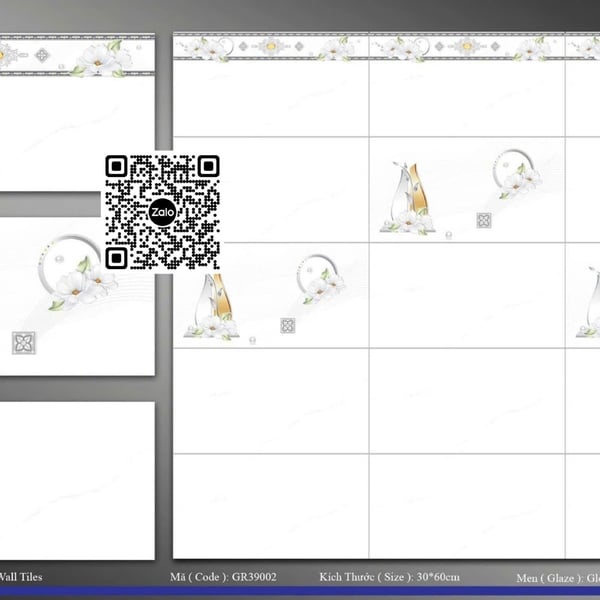
Task: Select the plain white sample tile at bottom left
Action: pos(76,480)
